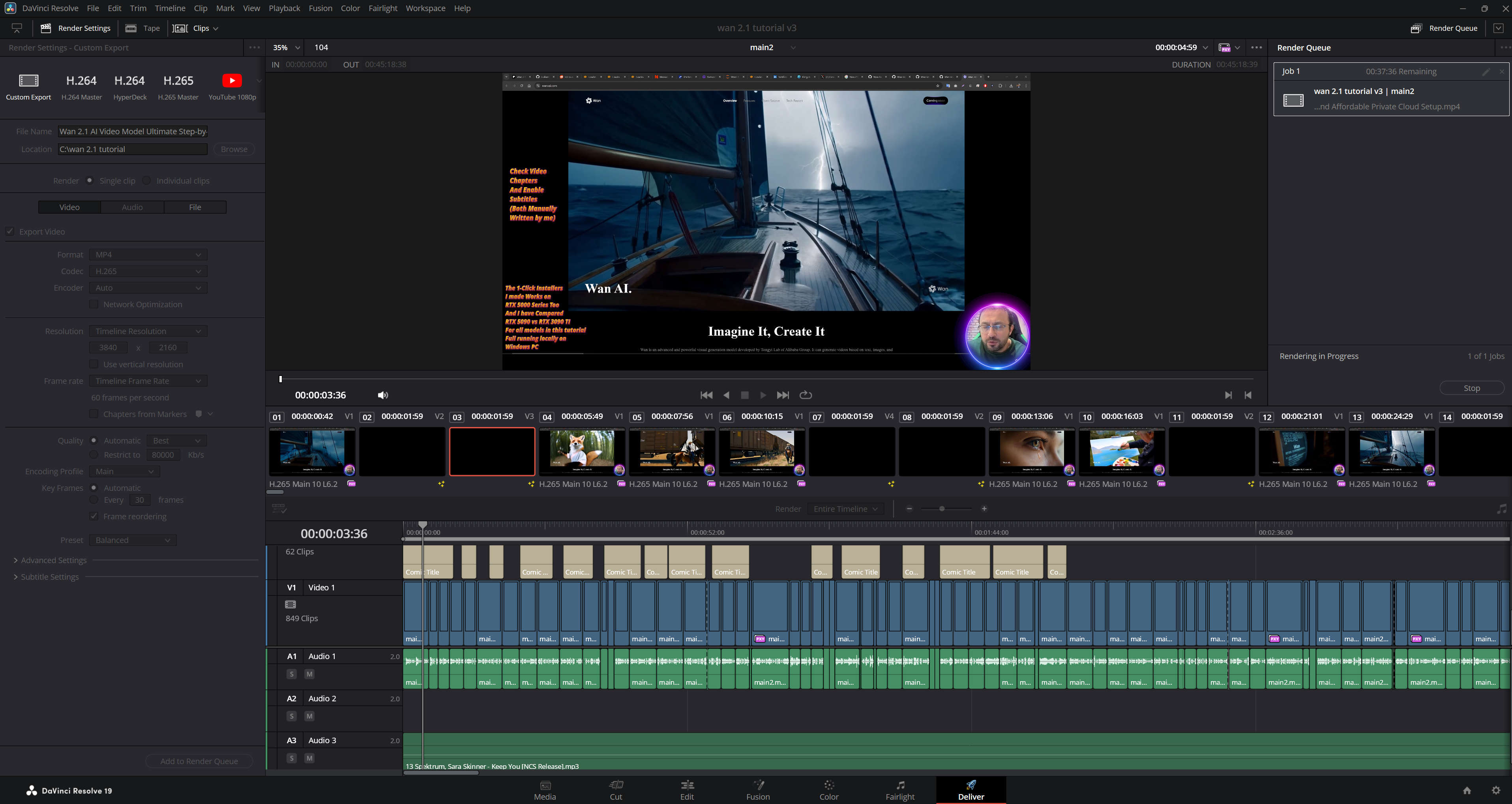Solo the Audio 3 track

point(292,758)
